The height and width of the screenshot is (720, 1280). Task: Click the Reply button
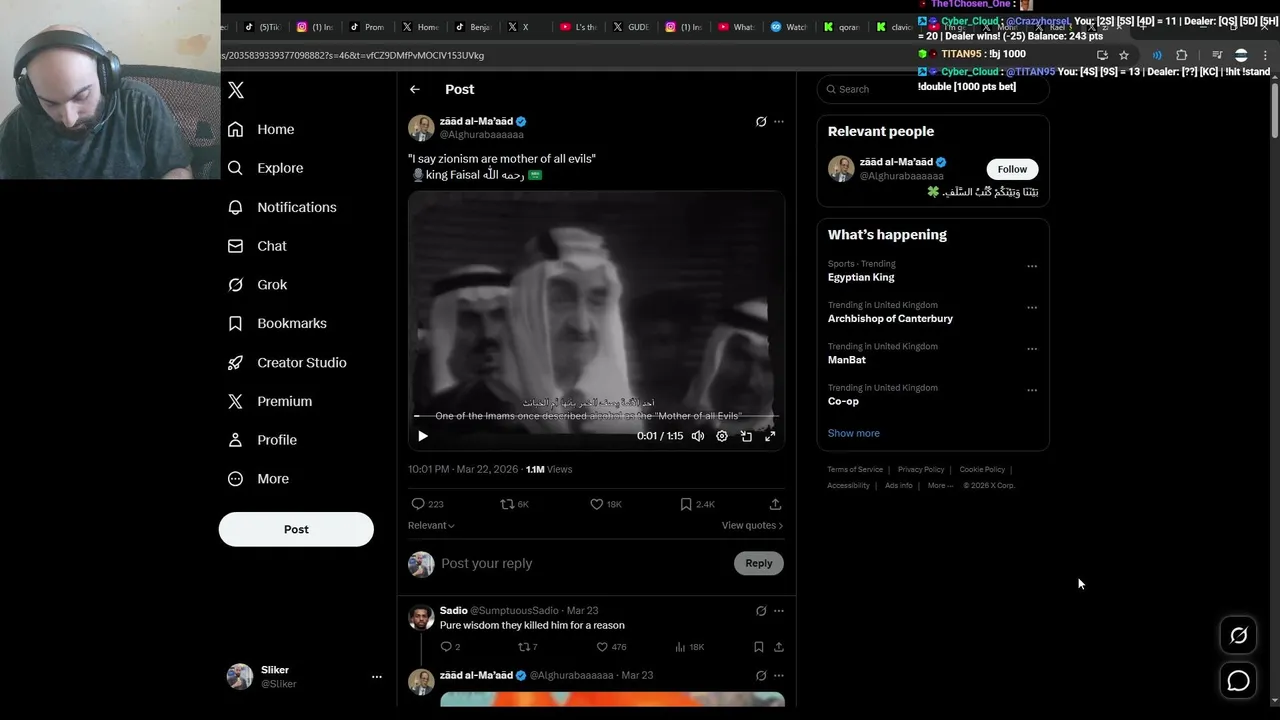tap(759, 563)
